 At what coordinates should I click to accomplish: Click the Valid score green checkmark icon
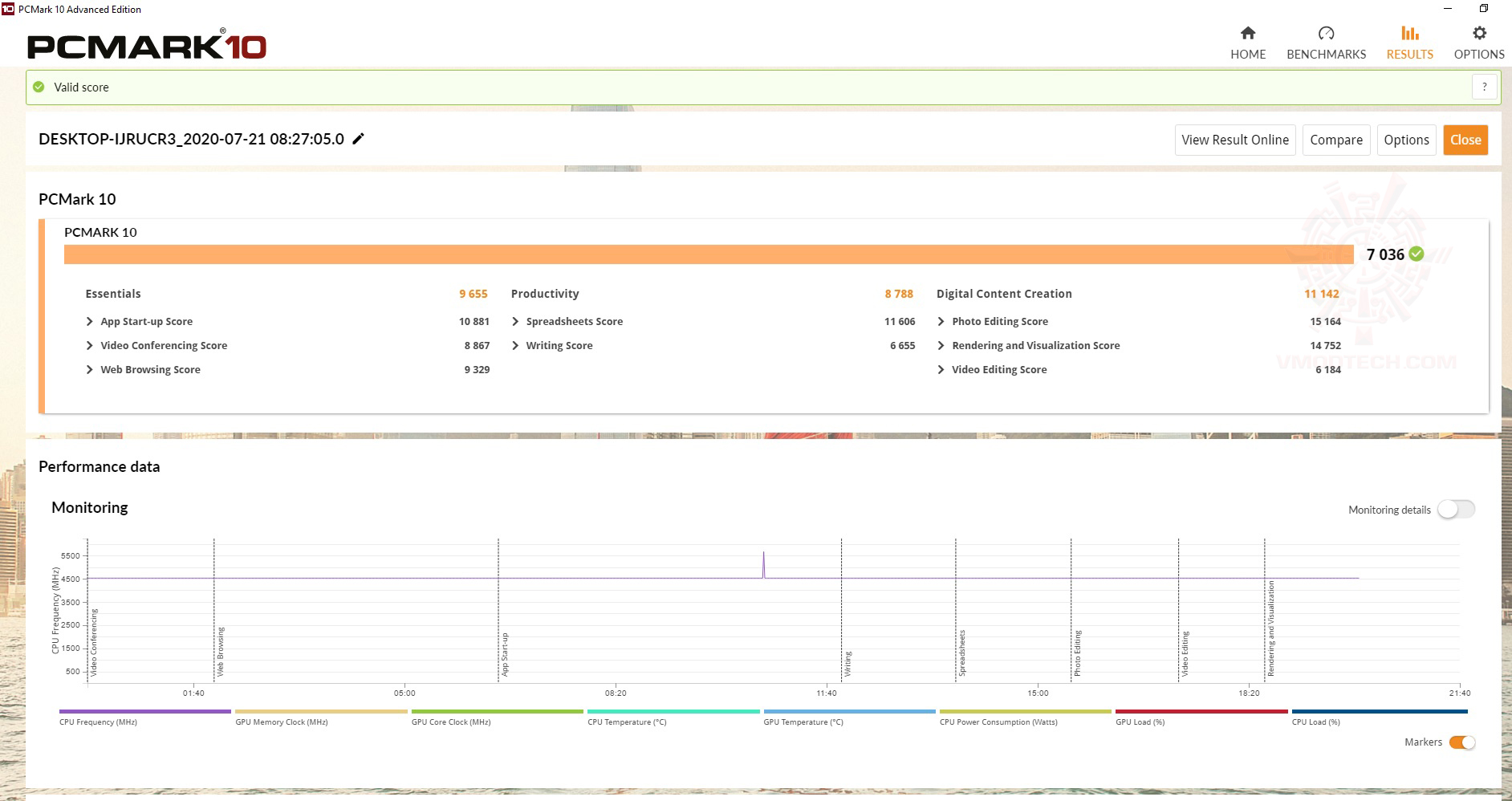click(x=39, y=87)
